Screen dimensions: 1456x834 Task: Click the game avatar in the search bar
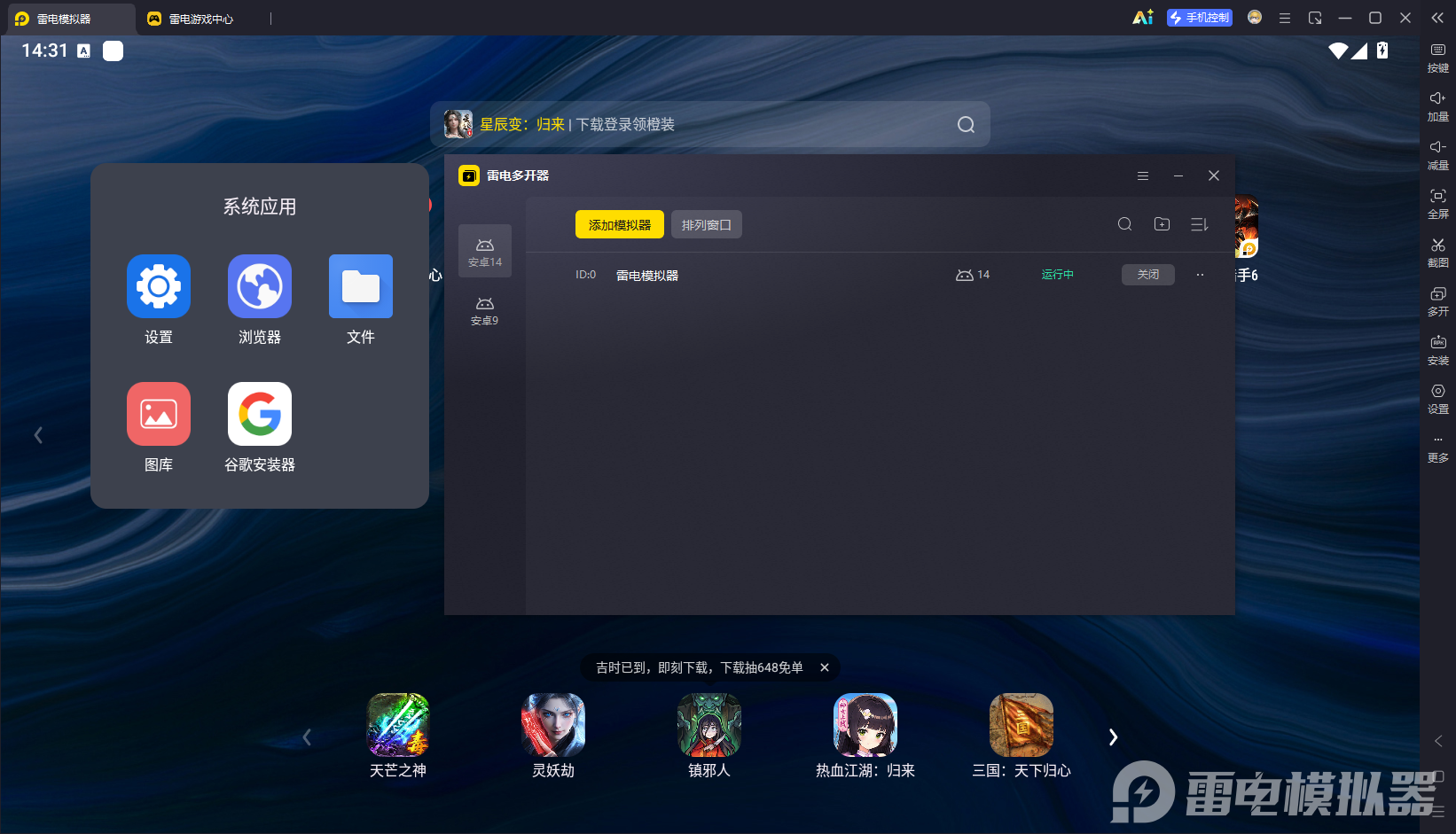pyautogui.click(x=458, y=124)
